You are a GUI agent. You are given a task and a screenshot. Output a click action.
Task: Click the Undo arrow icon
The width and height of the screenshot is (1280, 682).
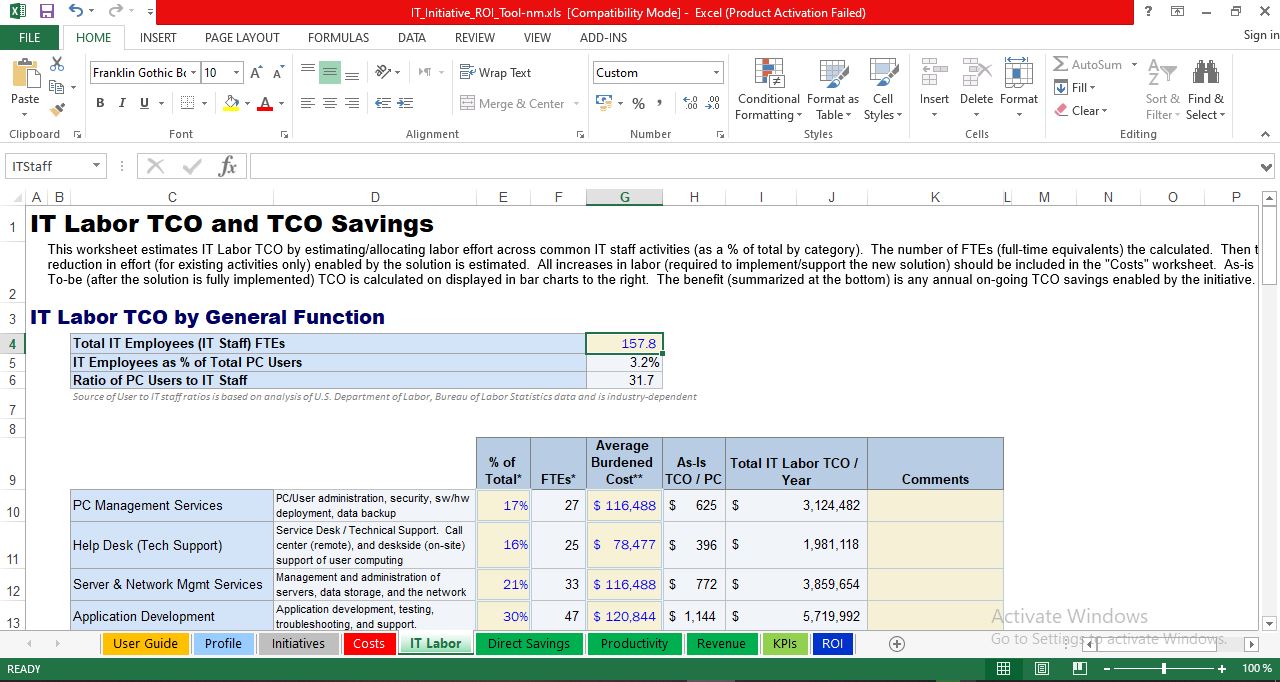click(76, 12)
